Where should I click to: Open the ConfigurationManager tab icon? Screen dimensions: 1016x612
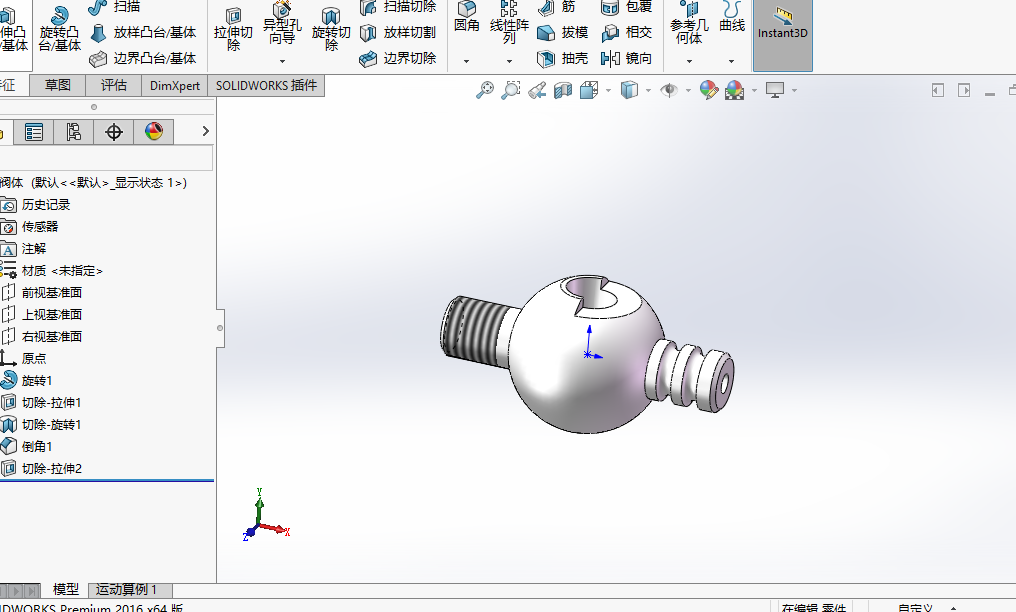point(74,132)
